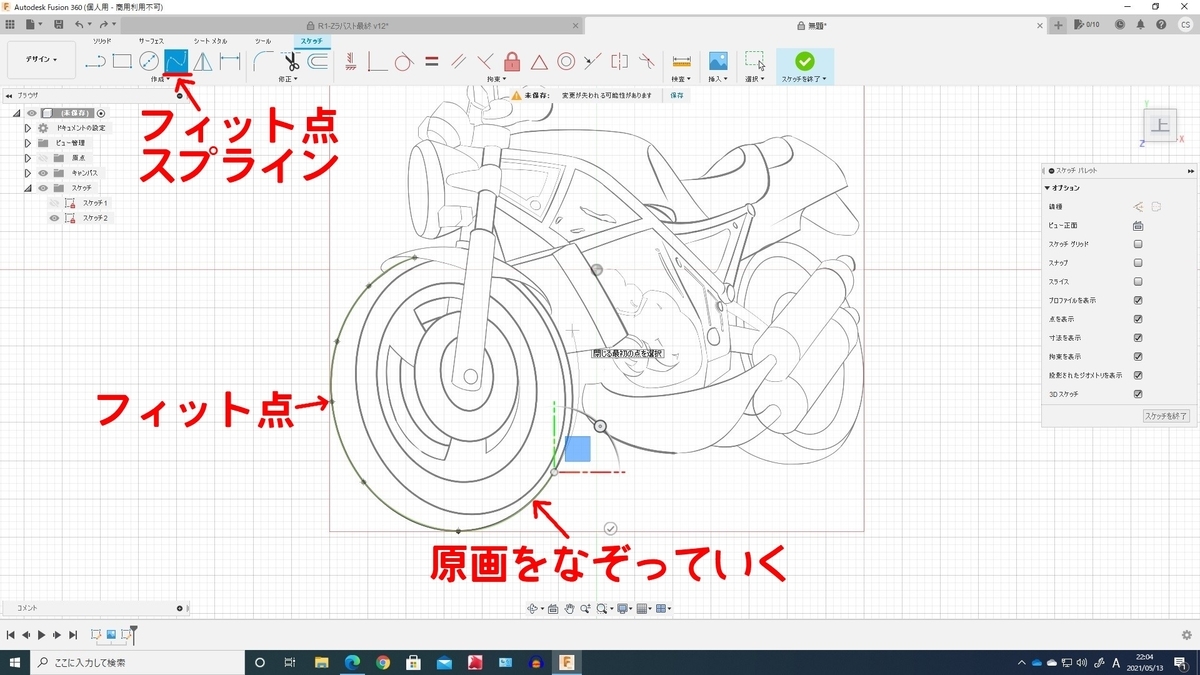The width and height of the screenshot is (1200, 675).
Task: Open the シート メタル tab
Action: click(210, 41)
